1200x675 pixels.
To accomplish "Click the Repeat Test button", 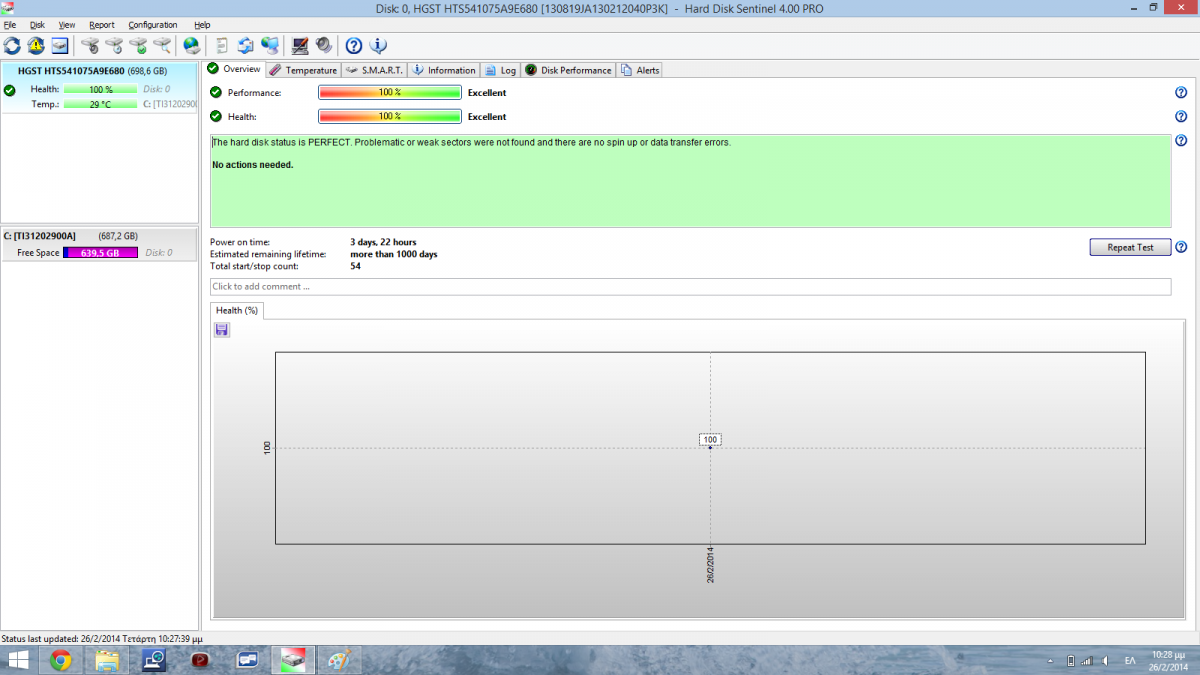I will (1130, 247).
